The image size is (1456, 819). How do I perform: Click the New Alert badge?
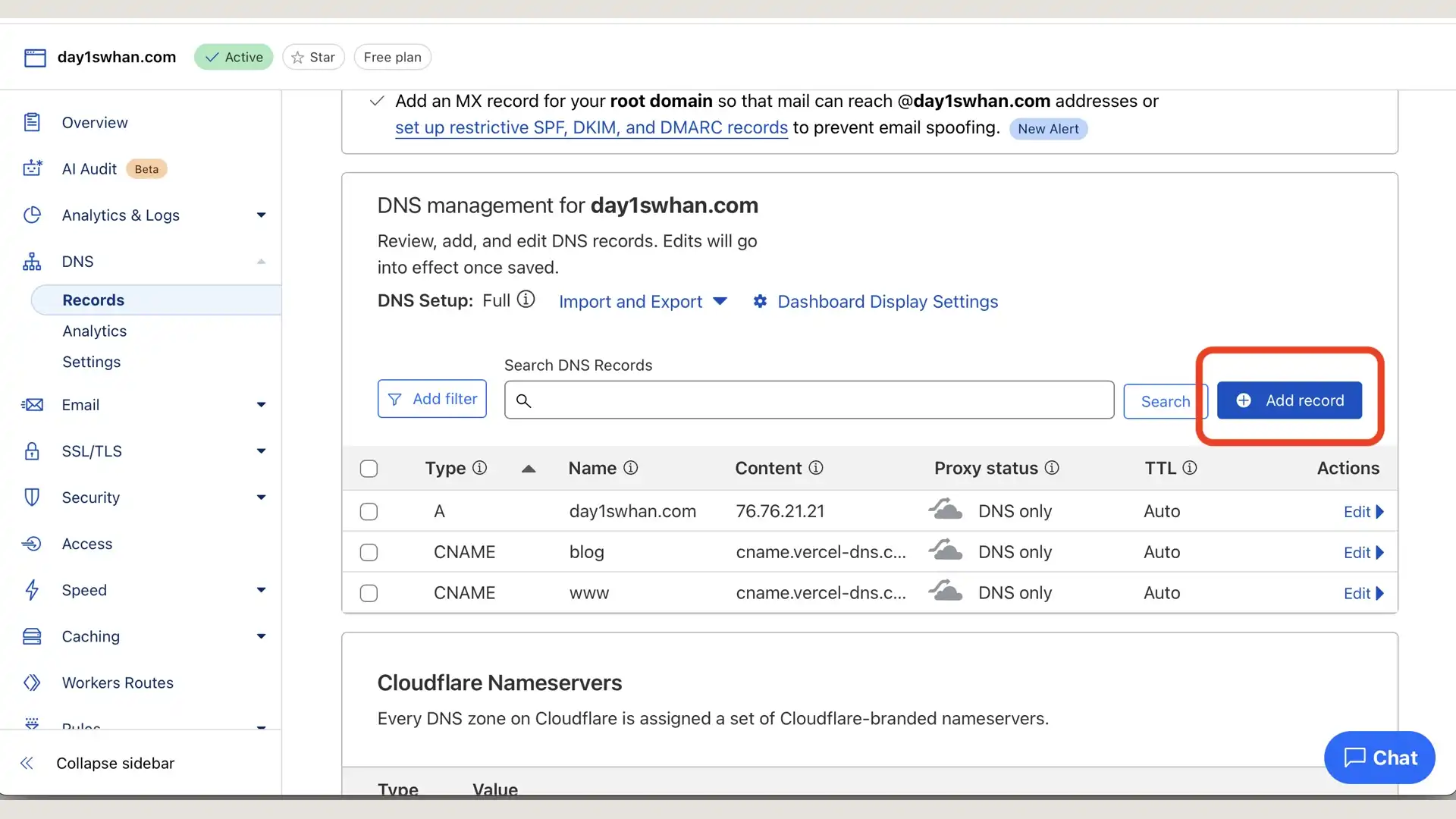point(1048,129)
